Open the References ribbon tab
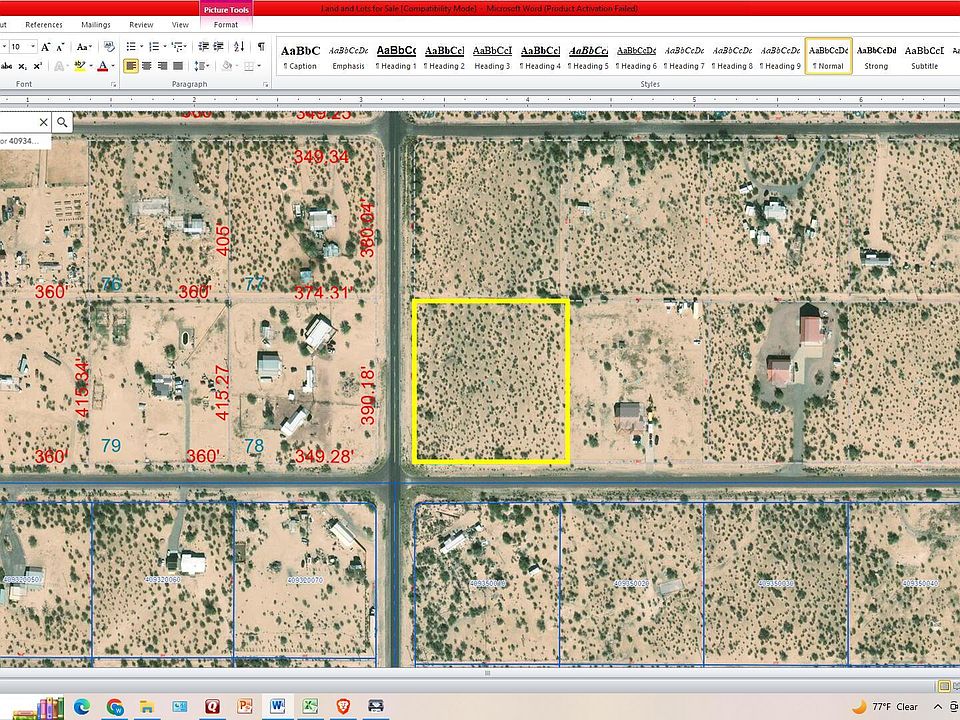This screenshot has height=720, width=960. pos(43,24)
